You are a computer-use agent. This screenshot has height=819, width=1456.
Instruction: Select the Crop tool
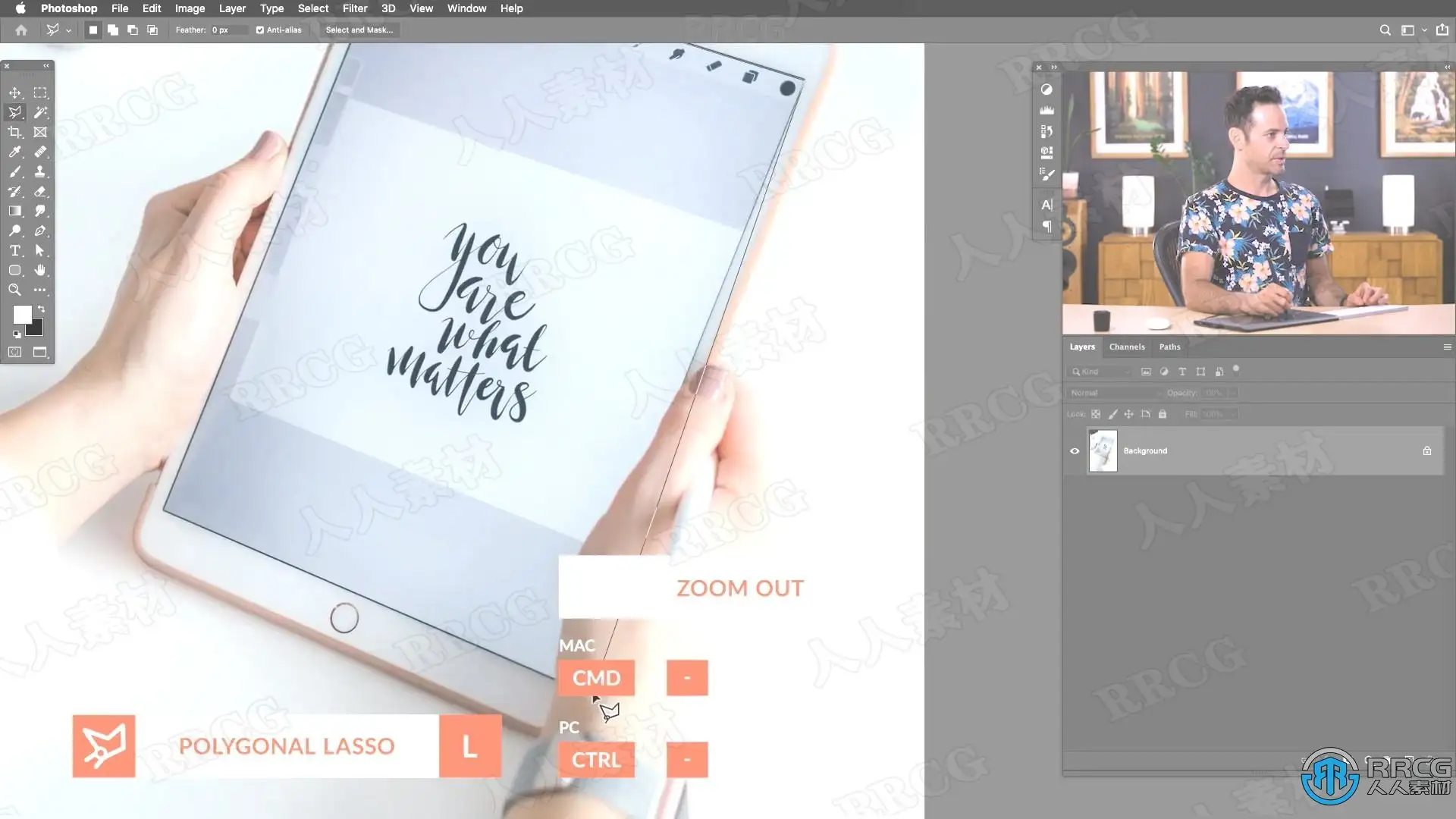click(15, 132)
